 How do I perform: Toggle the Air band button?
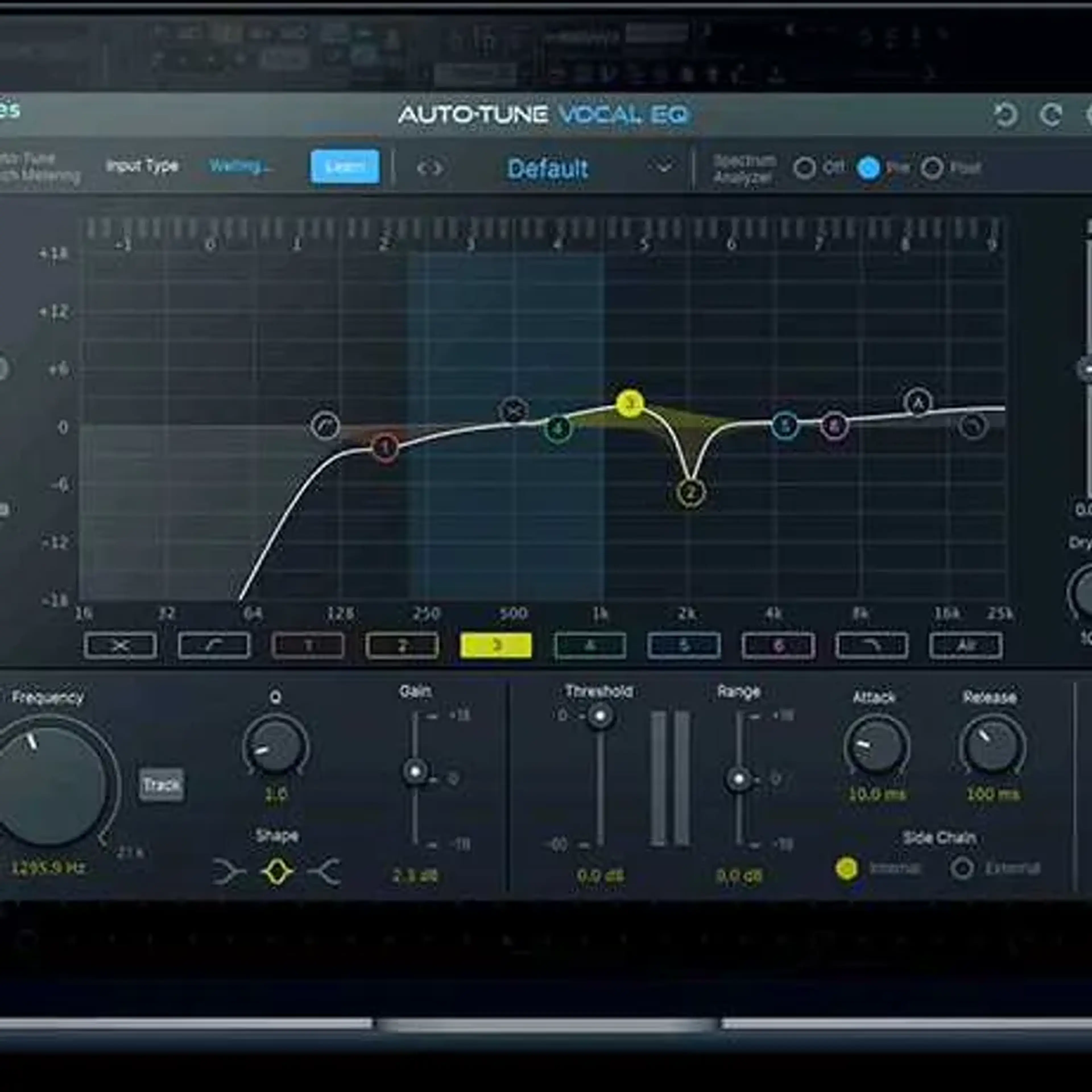click(966, 646)
